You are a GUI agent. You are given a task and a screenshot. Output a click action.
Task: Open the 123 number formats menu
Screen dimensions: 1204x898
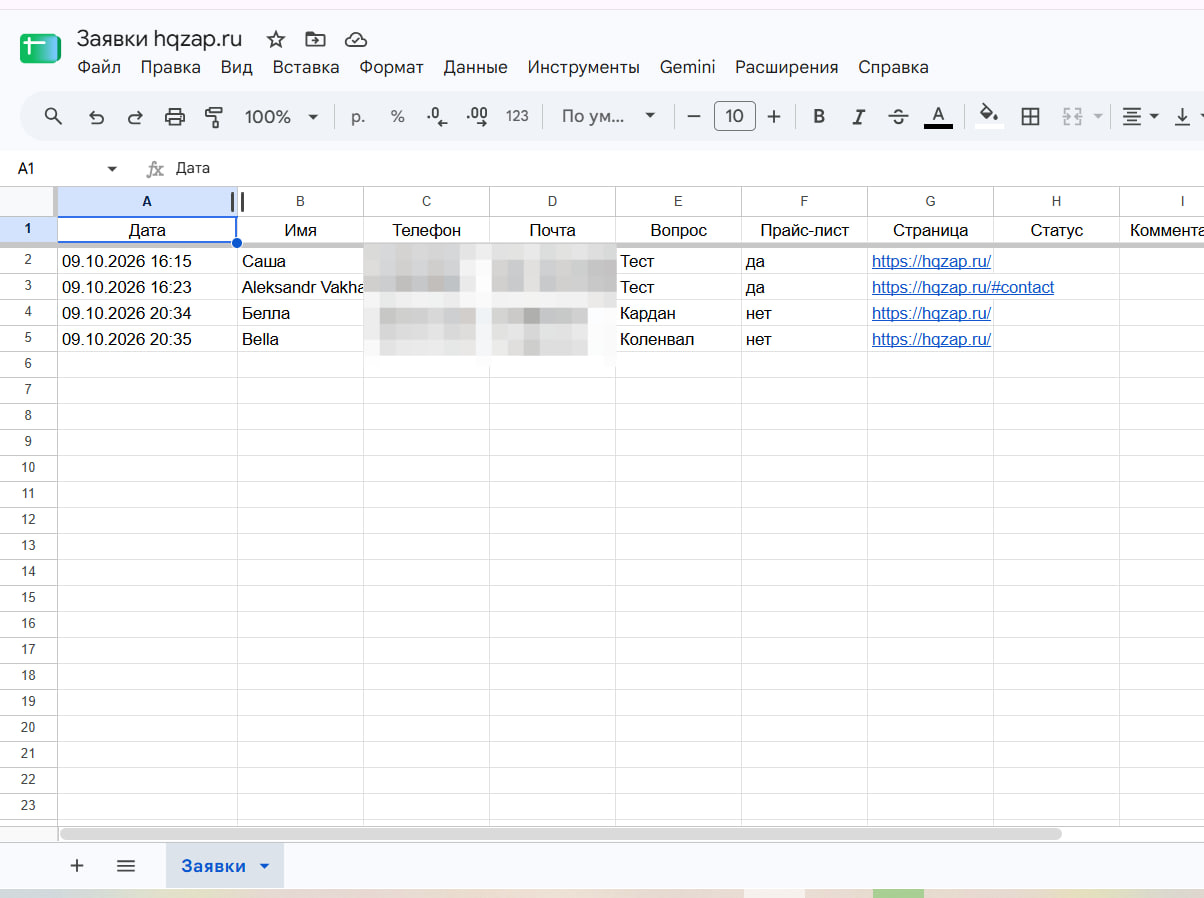tap(517, 117)
